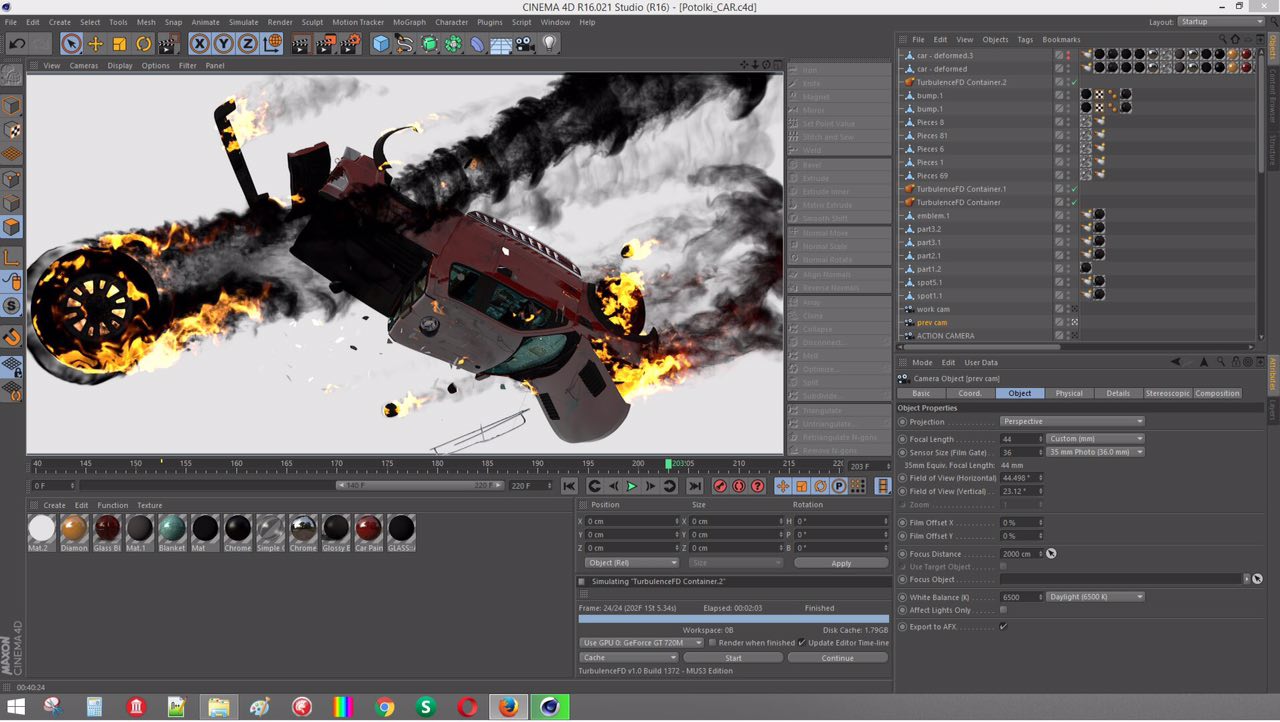Activate the Move tool in top toolbar
This screenshot has height=722, width=1280.
click(96, 43)
